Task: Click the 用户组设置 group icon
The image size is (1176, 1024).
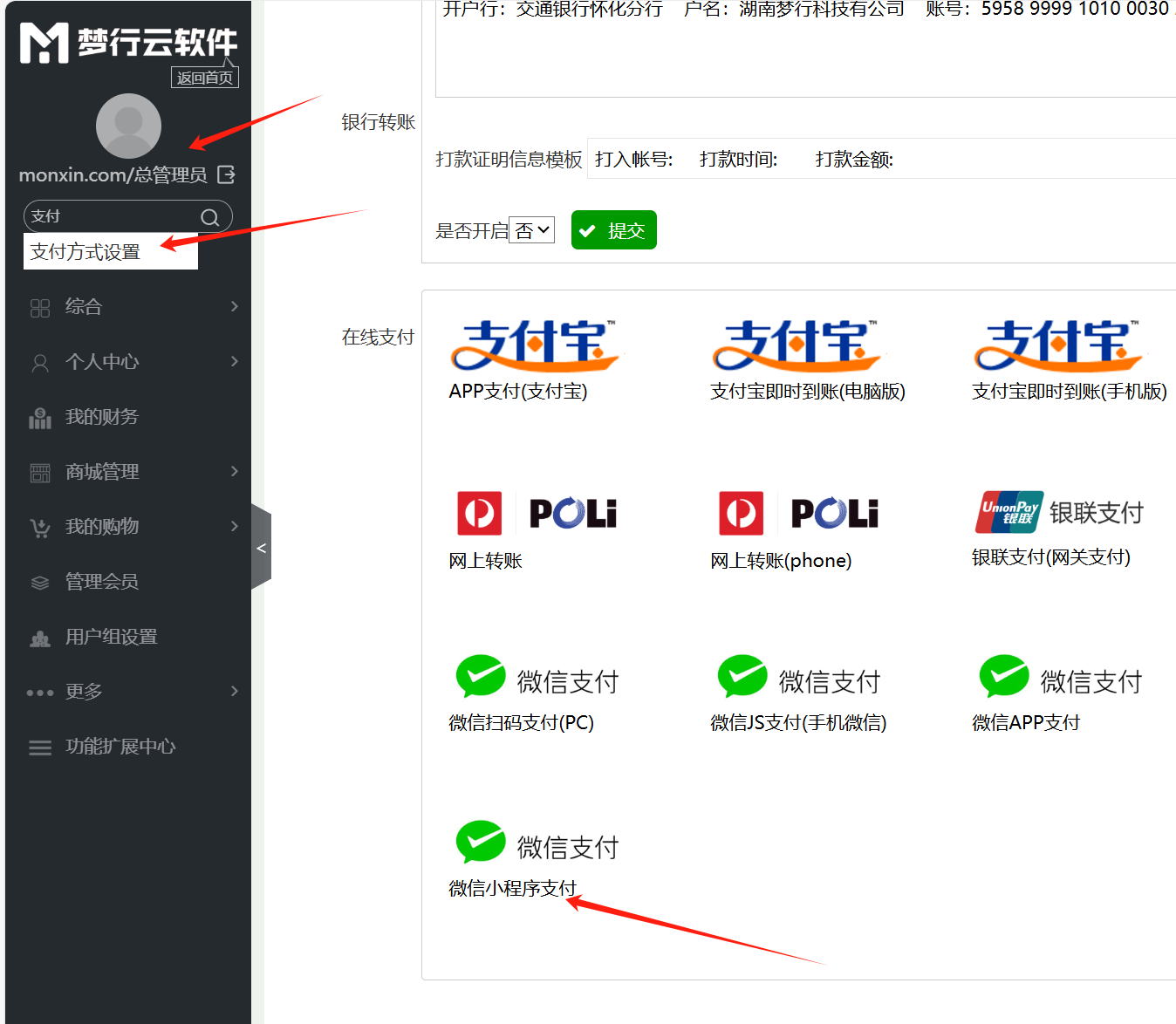Action: point(40,638)
